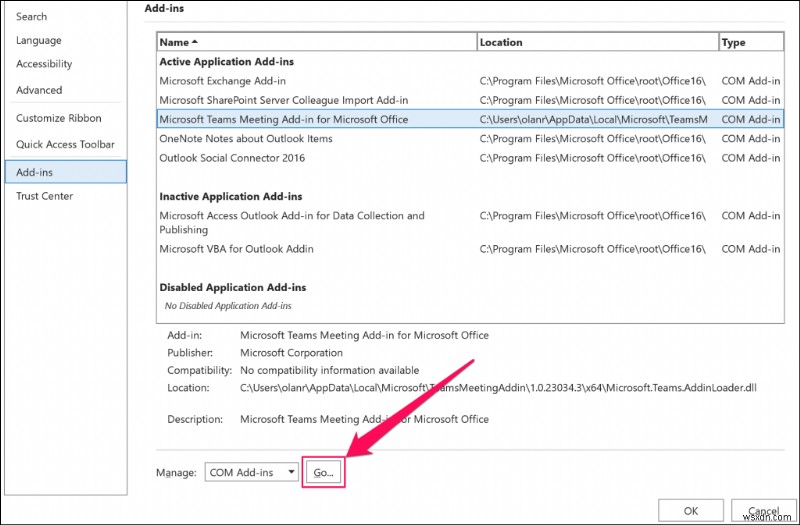Select Microsoft Exchange Add-in row

[x=470, y=81]
